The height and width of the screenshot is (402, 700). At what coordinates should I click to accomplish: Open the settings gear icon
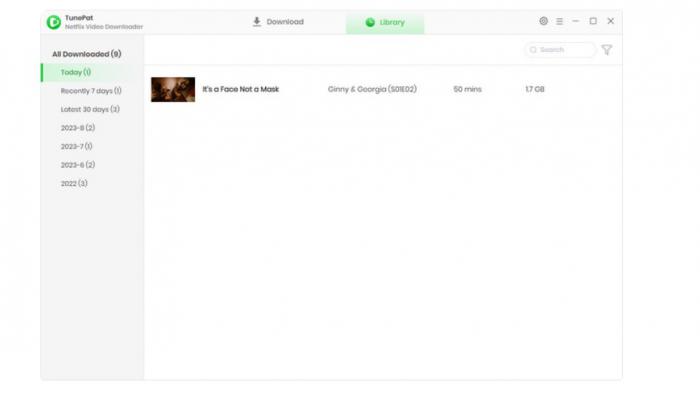click(x=543, y=21)
